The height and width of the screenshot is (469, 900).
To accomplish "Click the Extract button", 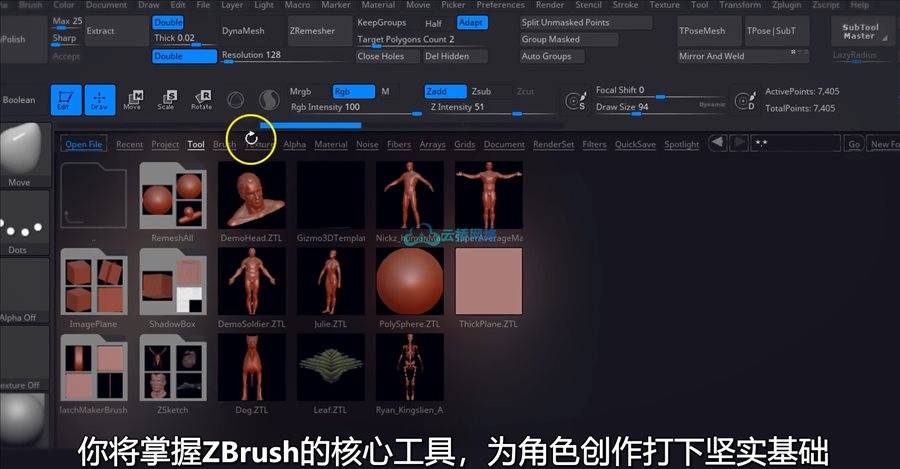I will pyautogui.click(x=117, y=31).
